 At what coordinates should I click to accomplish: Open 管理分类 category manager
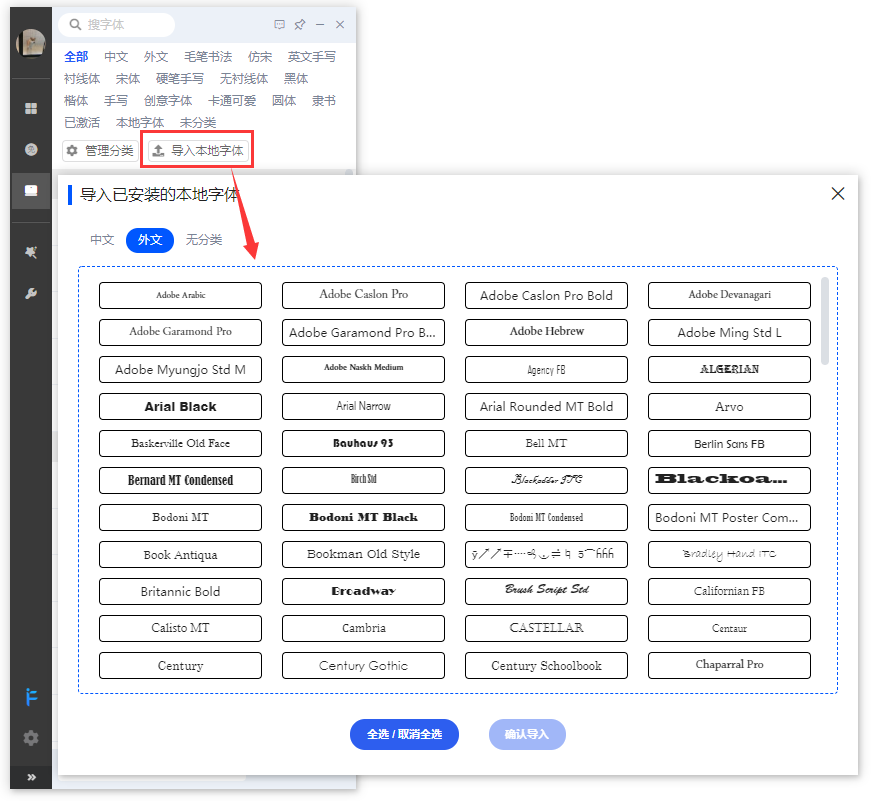pos(100,151)
